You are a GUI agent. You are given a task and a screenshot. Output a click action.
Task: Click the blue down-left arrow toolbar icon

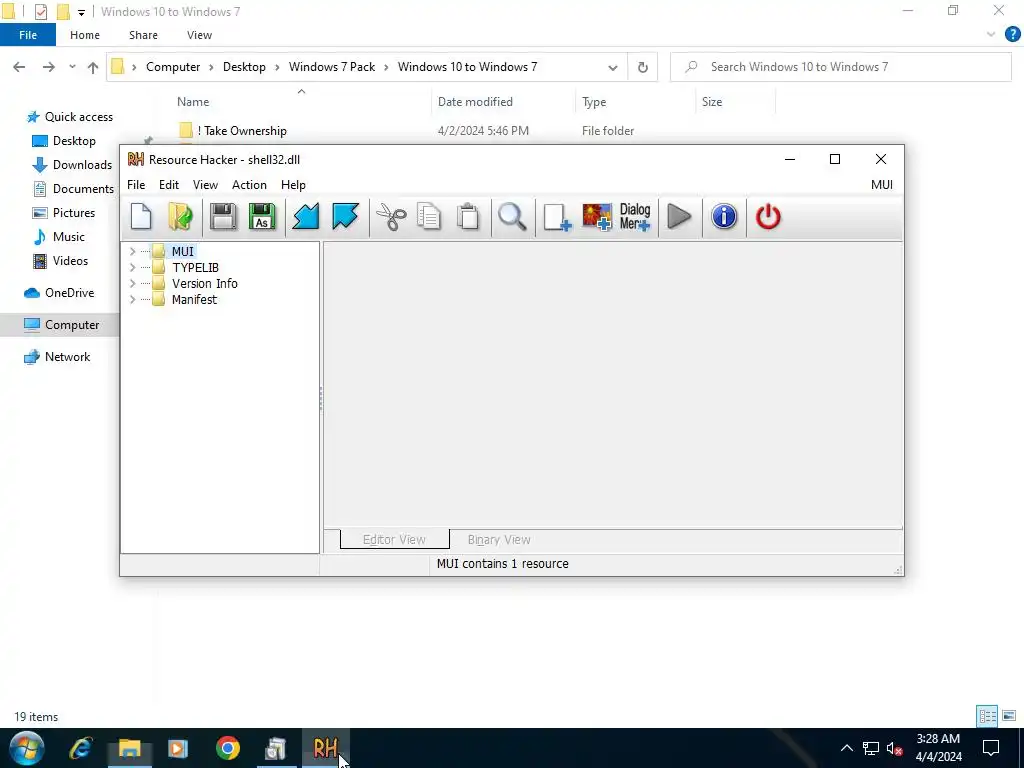(306, 217)
